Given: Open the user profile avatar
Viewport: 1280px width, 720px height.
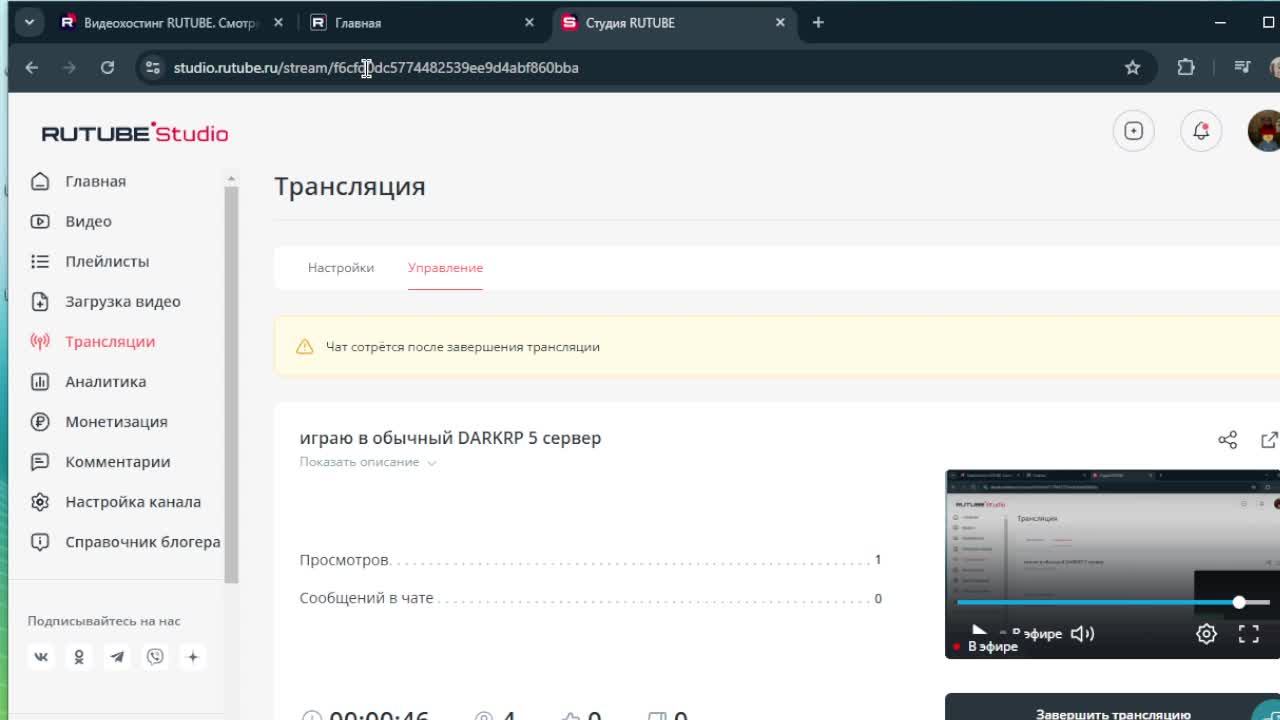Looking at the screenshot, I should tap(1265, 131).
